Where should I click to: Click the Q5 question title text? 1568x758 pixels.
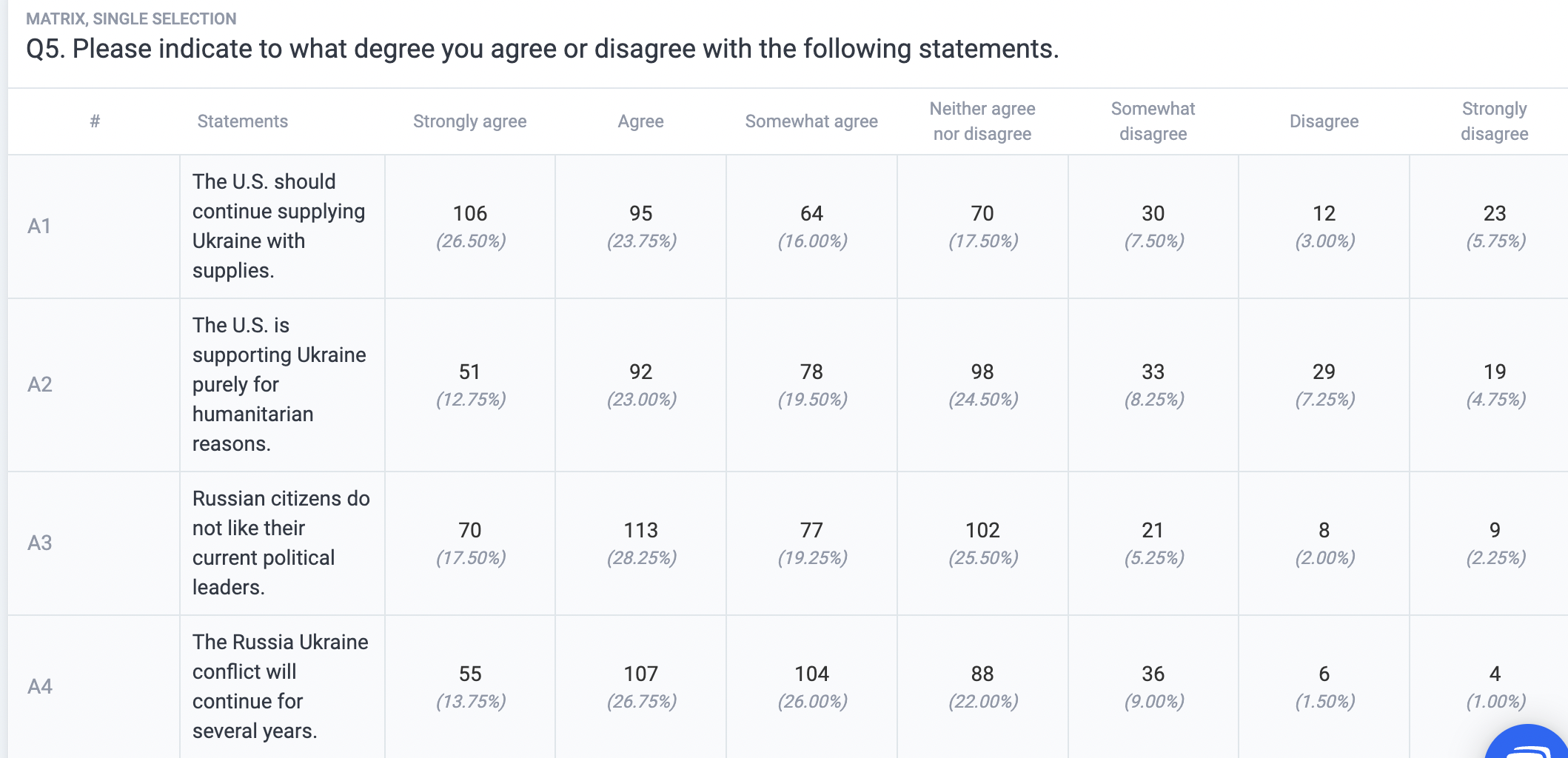[543, 49]
